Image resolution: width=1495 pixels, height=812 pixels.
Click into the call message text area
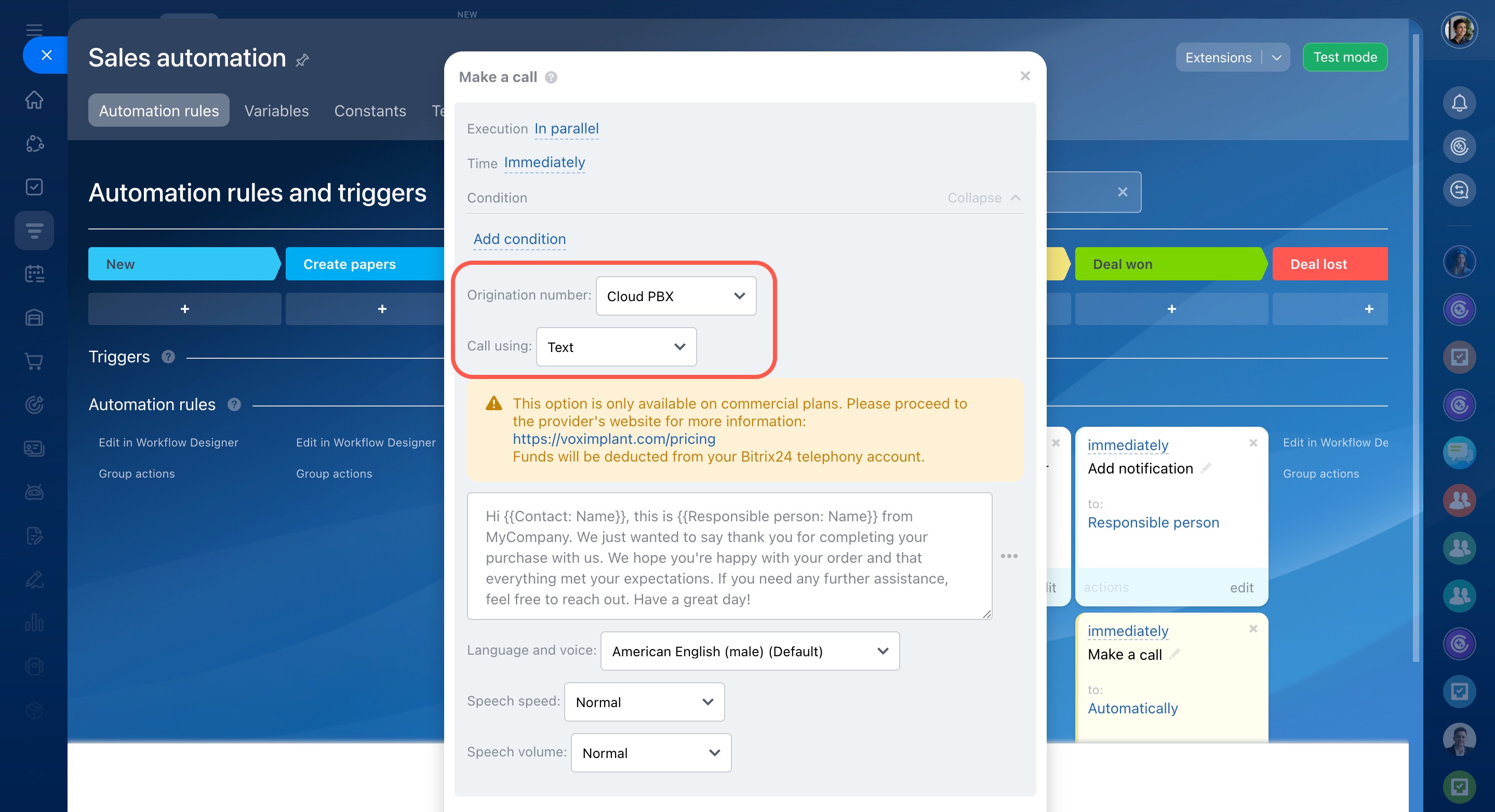729,556
